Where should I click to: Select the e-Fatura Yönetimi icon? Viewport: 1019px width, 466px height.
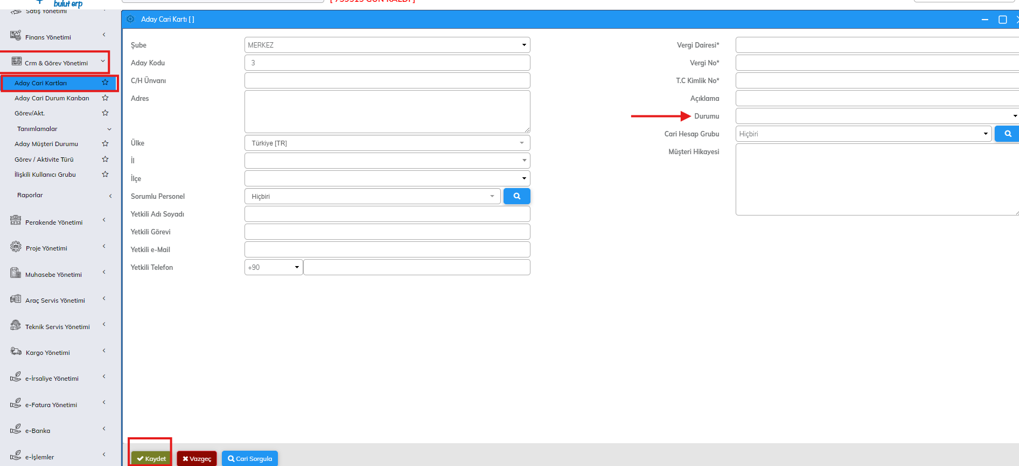[x=15, y=404]
